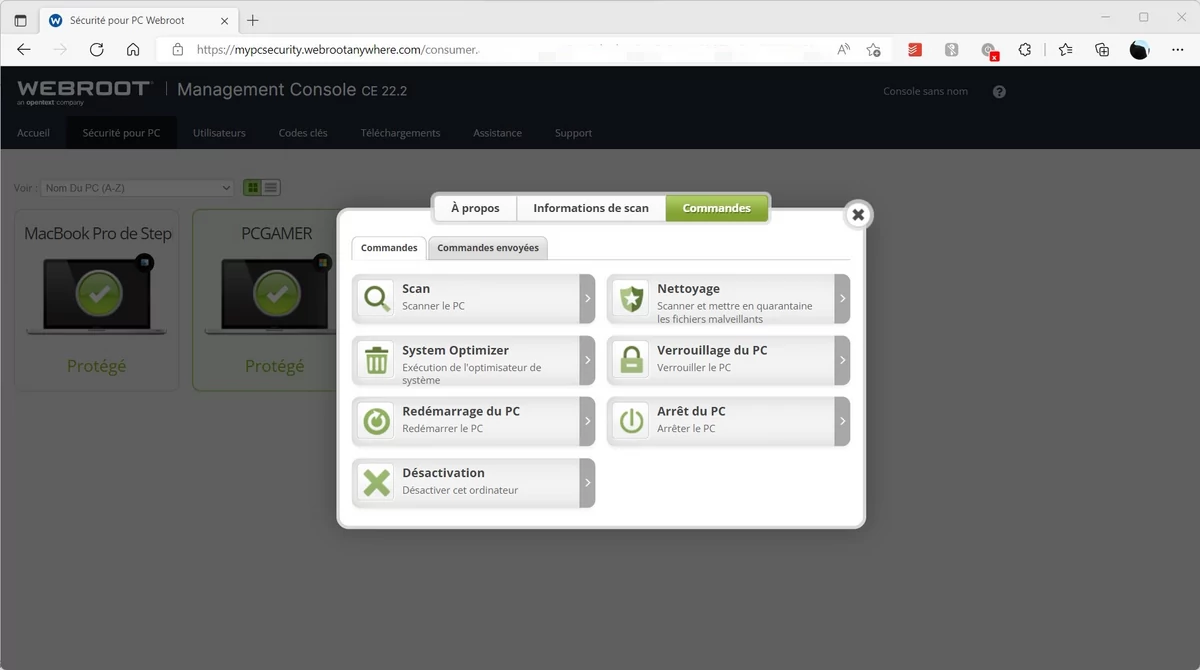Click the browser address bar URL
Image resolution: width=1200 pixels, height=670 pixels.
pyautogui.click(x=338, y=49)
